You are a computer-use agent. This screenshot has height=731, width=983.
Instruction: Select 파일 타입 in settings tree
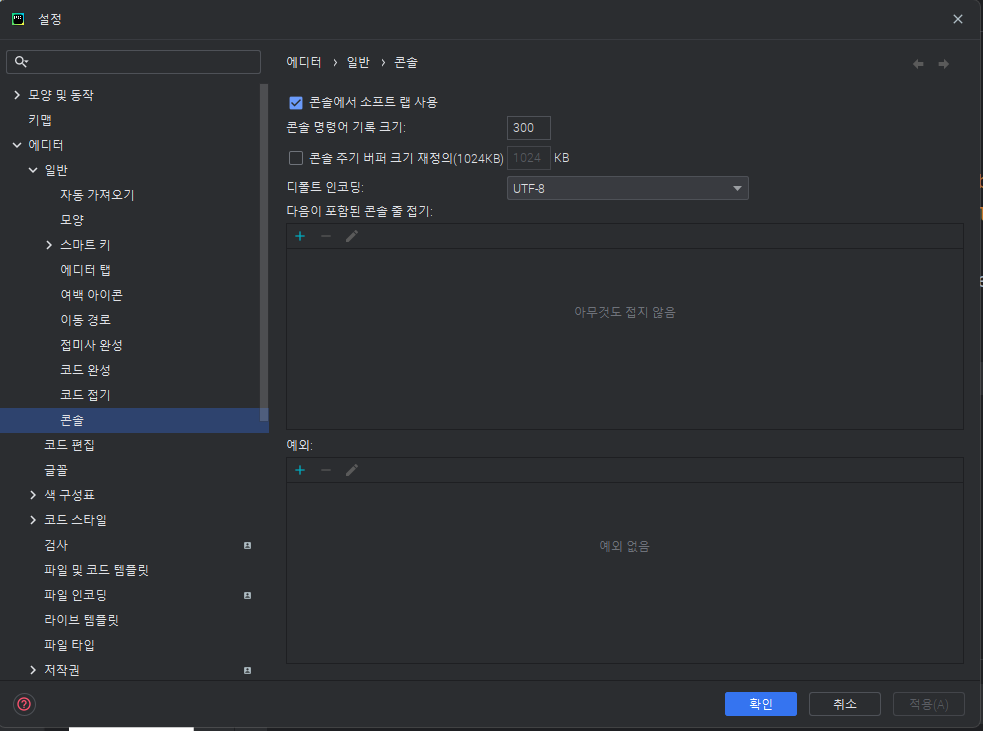70,645
